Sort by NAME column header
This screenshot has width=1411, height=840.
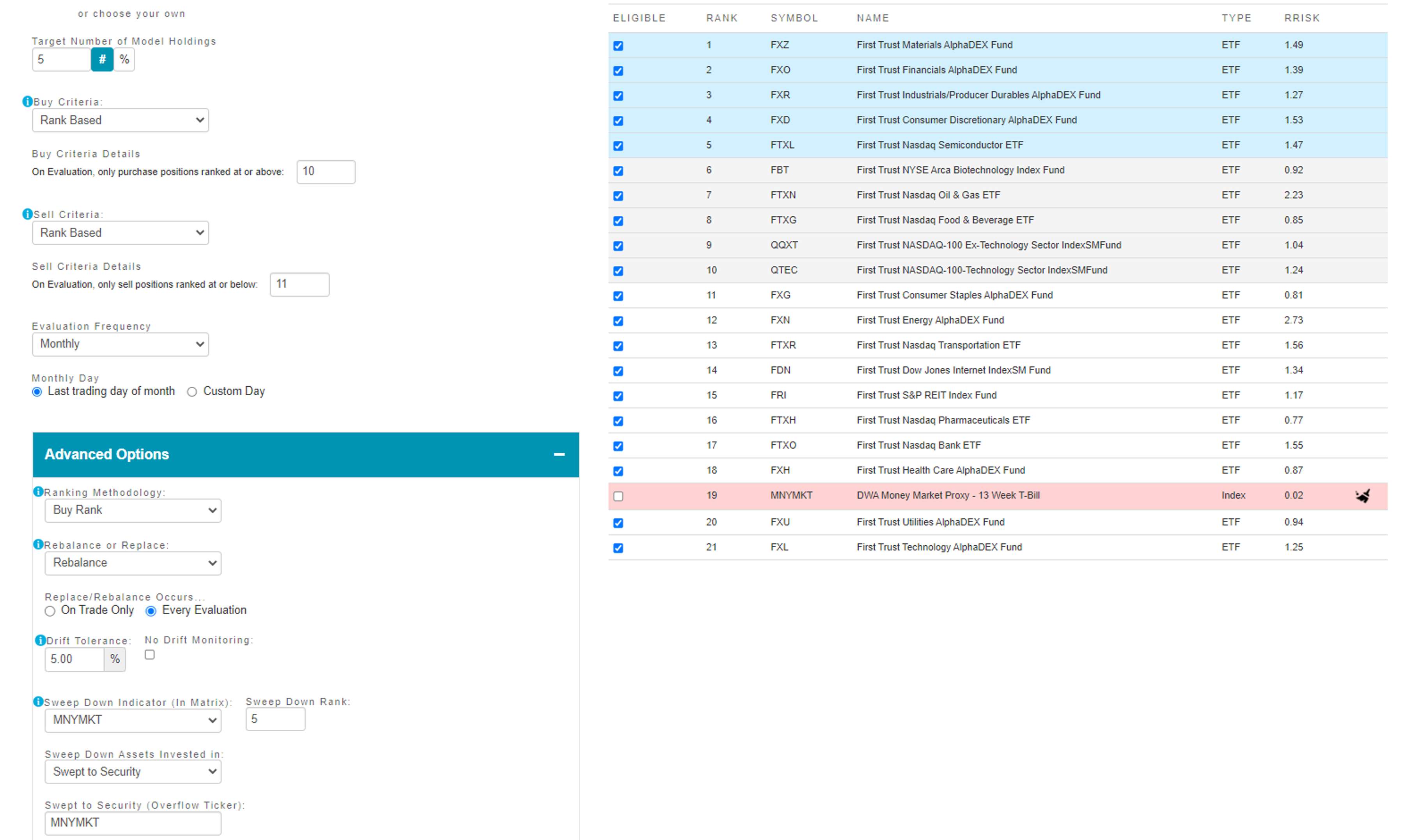[x=873, y=18]
